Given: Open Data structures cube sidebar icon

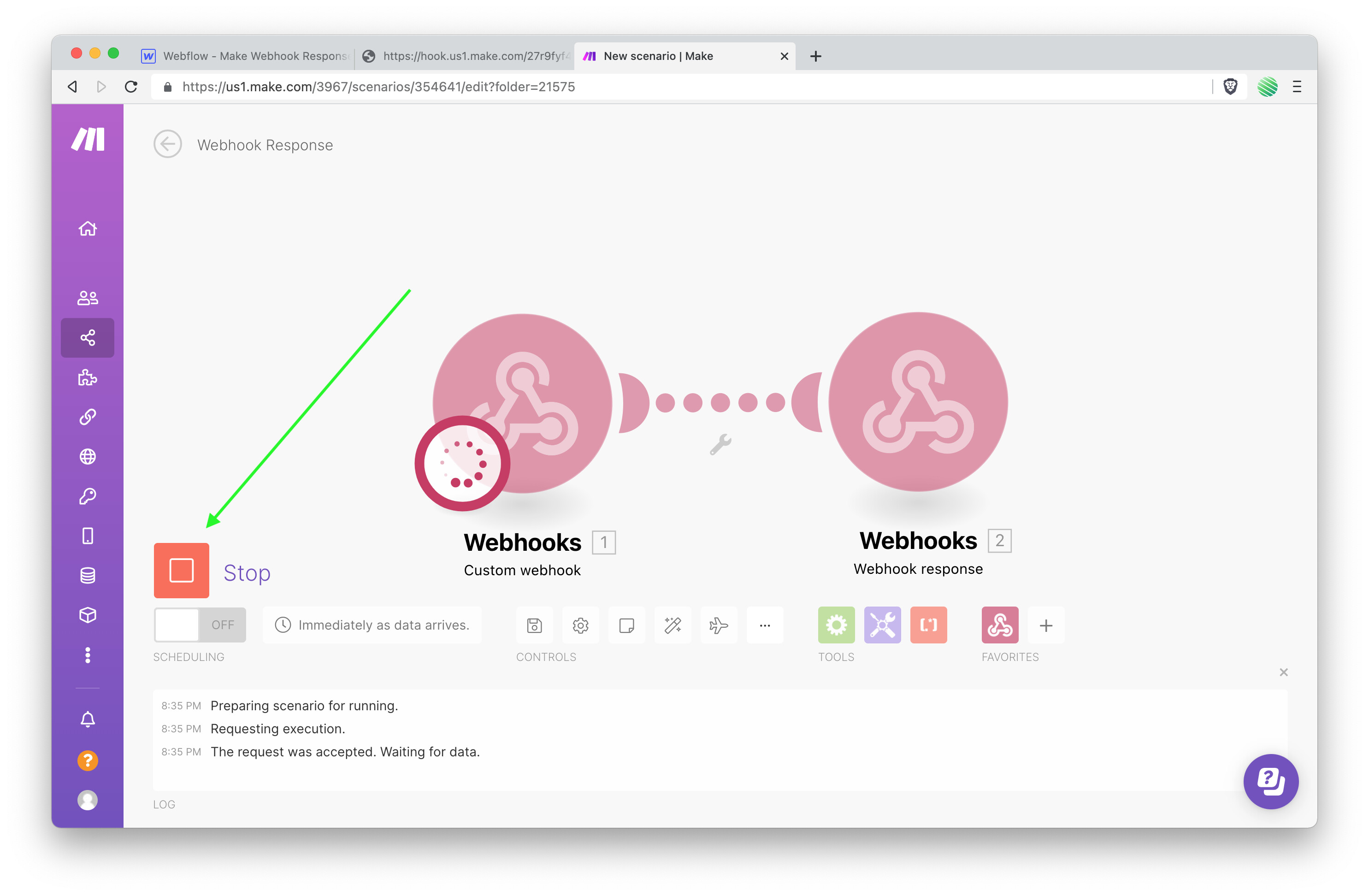Looking at the screenshot, I should pyautogui.click(x=88, y=615).
